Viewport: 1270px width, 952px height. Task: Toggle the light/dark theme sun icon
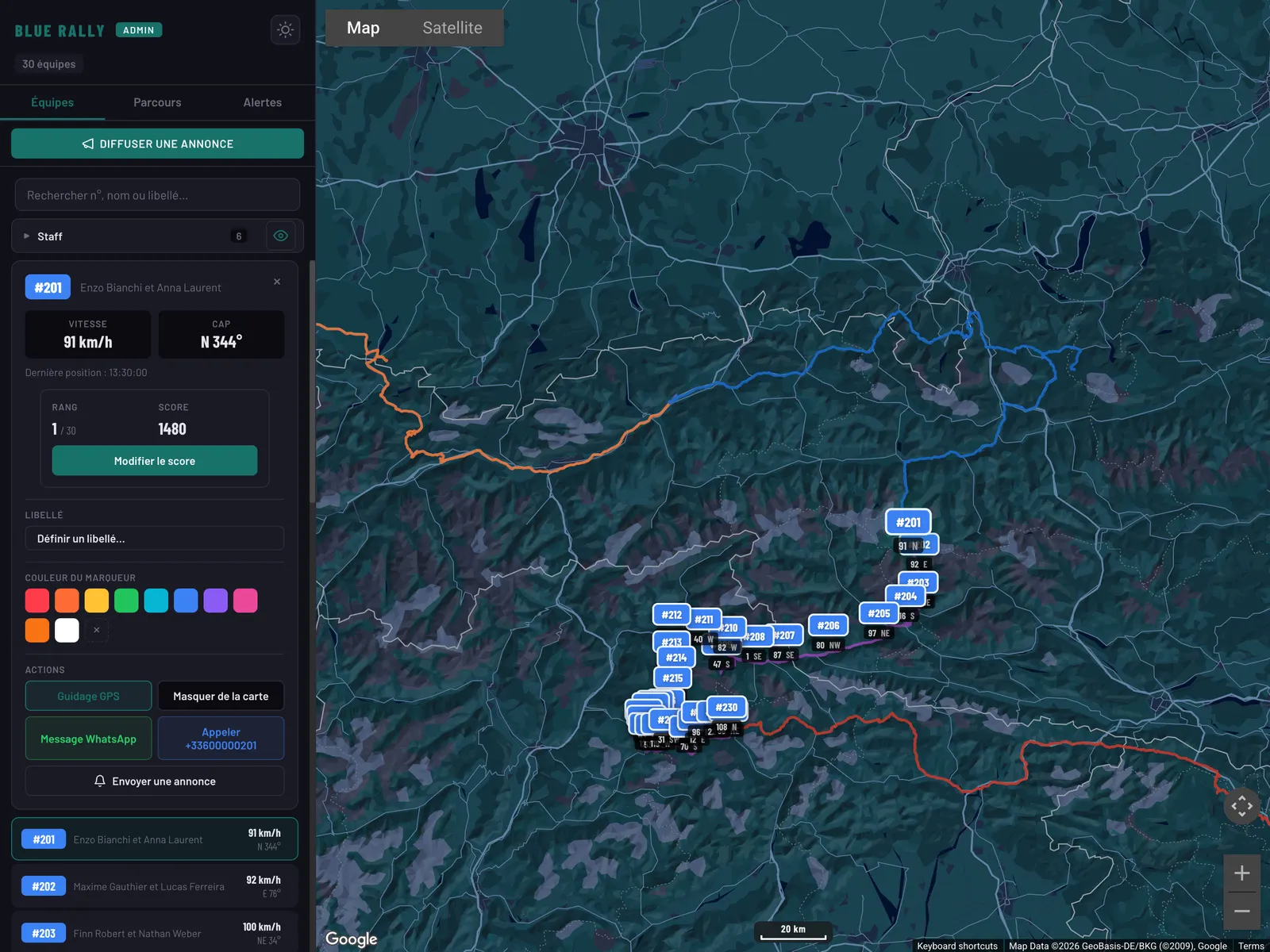285,30
